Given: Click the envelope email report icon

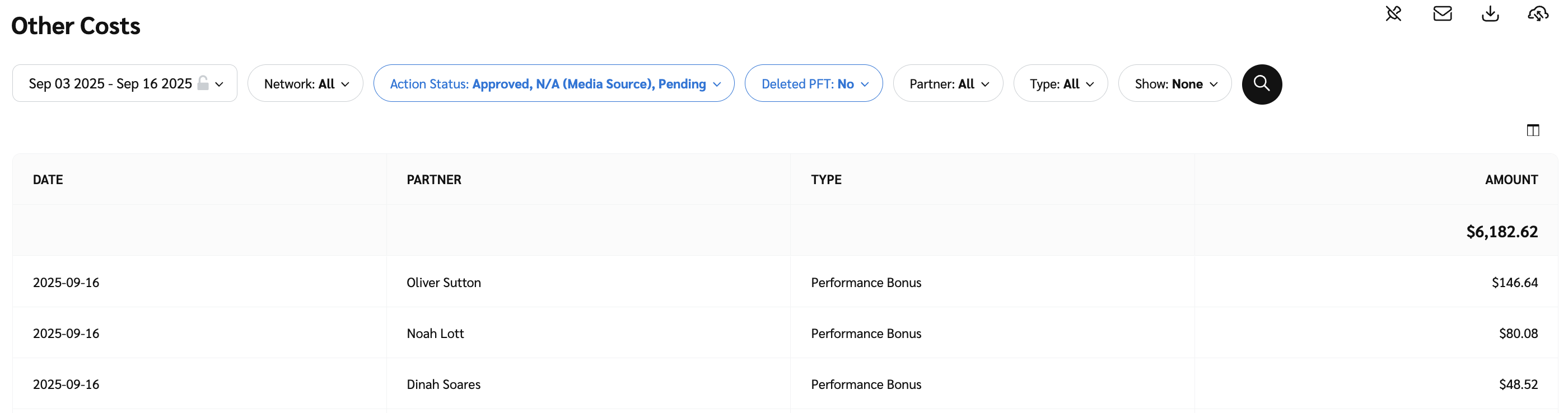Looking at the screenshot, I should click(1442, 13).
